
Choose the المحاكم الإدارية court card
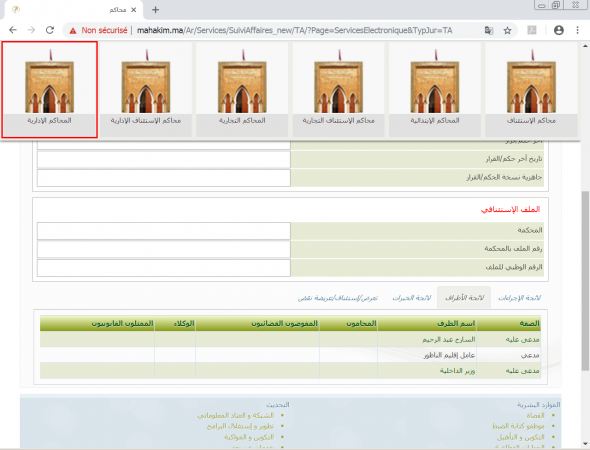pyautogui.click(x=50, y=90)
